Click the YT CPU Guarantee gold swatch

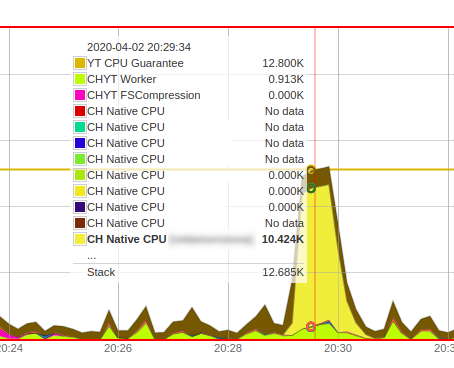point(80,63)
